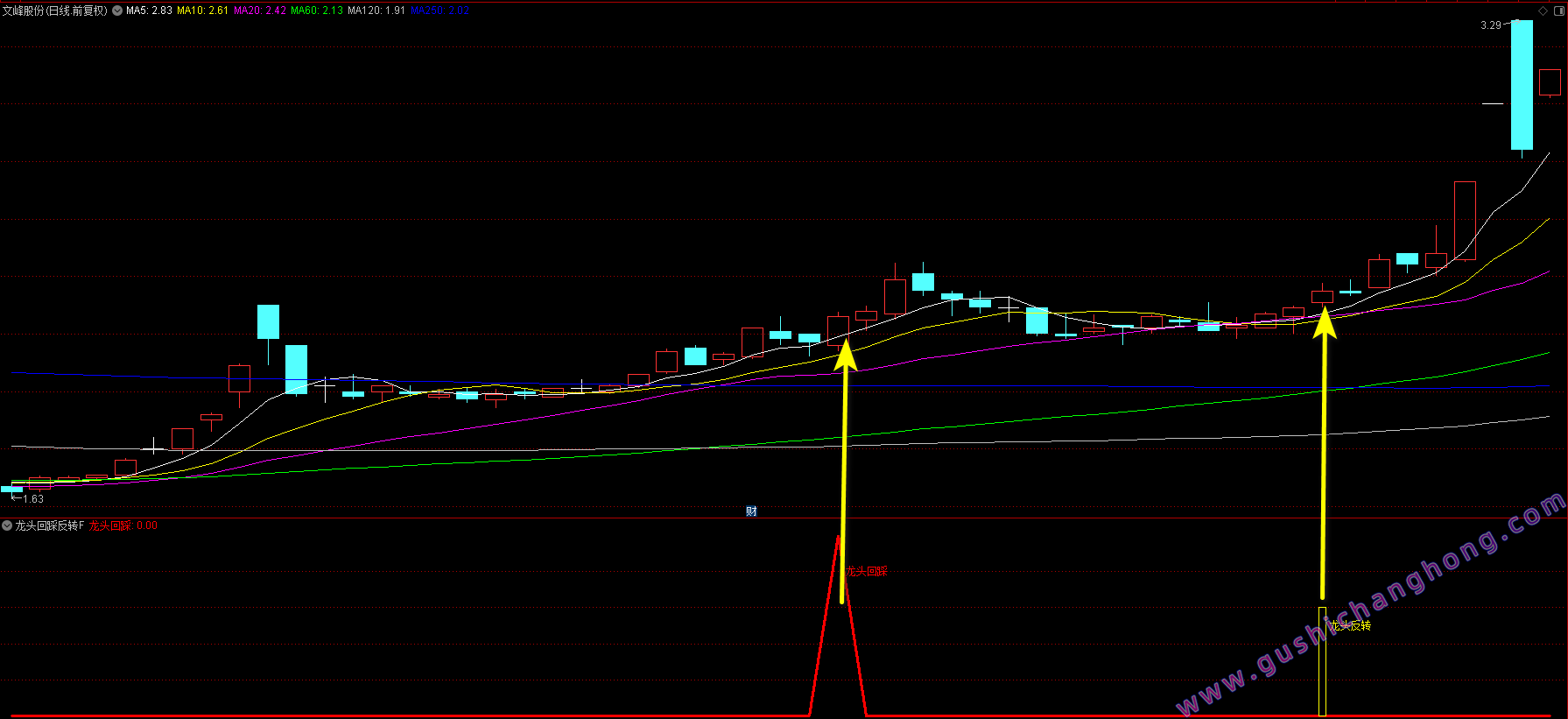Select the MA120: 1.91 moving average label
The height and width of the screenshot is (719, 1568).
click(x=376, y=11)
